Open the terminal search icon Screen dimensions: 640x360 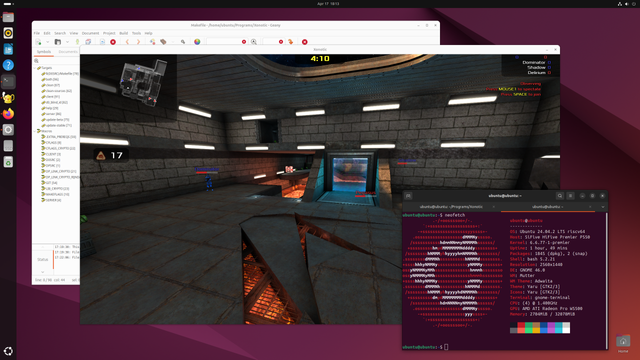560,196
